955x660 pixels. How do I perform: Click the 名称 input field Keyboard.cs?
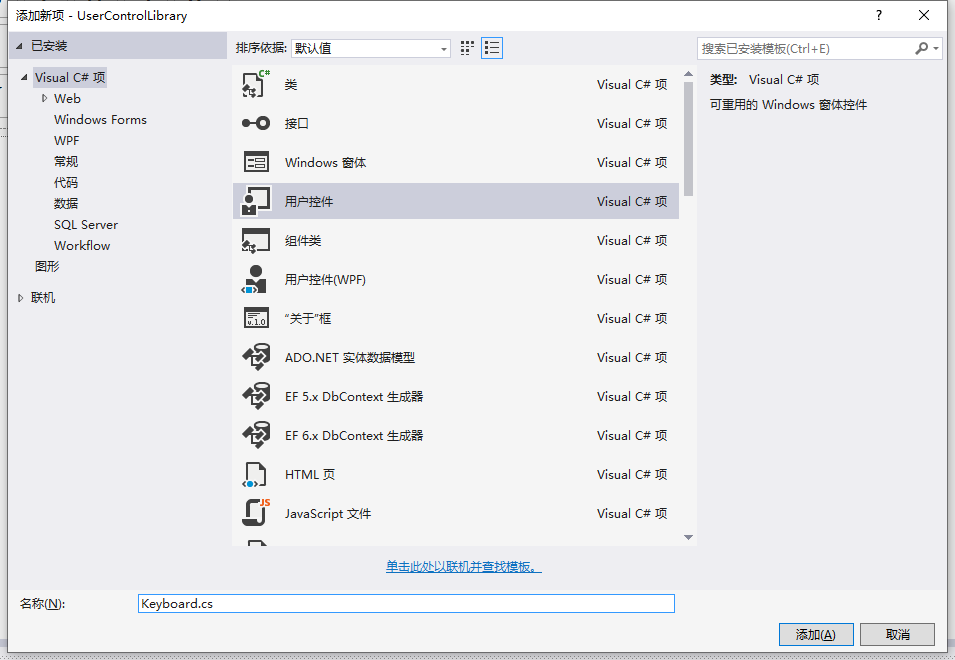[406, 603]
